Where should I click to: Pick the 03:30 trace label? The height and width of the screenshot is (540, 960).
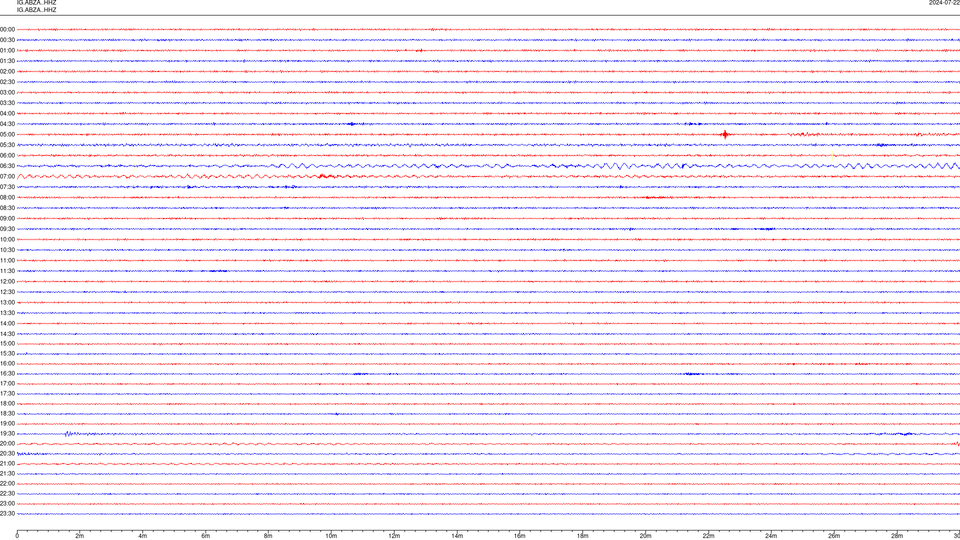(7, 103)
